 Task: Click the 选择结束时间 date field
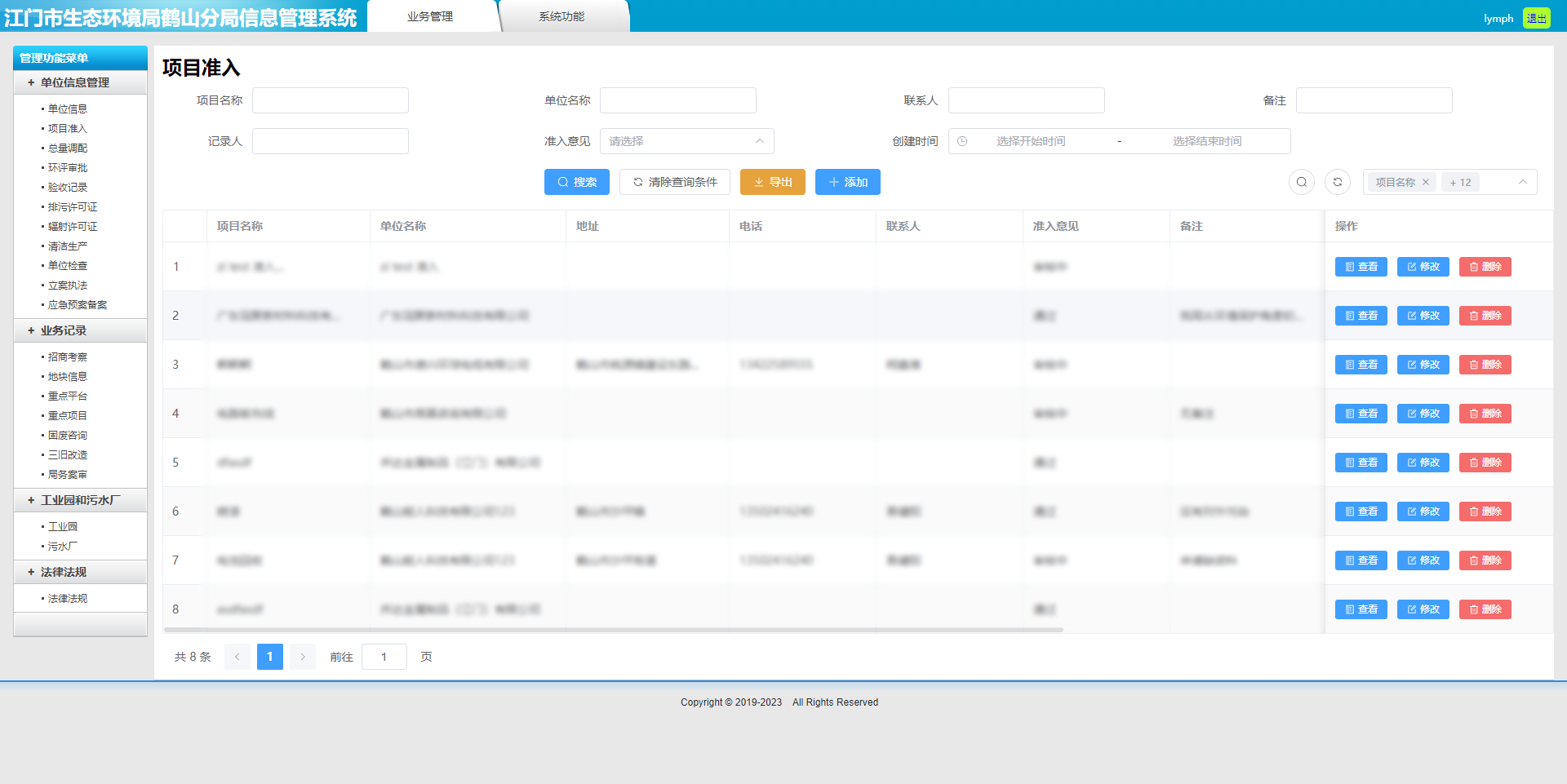pos(1207,141)
